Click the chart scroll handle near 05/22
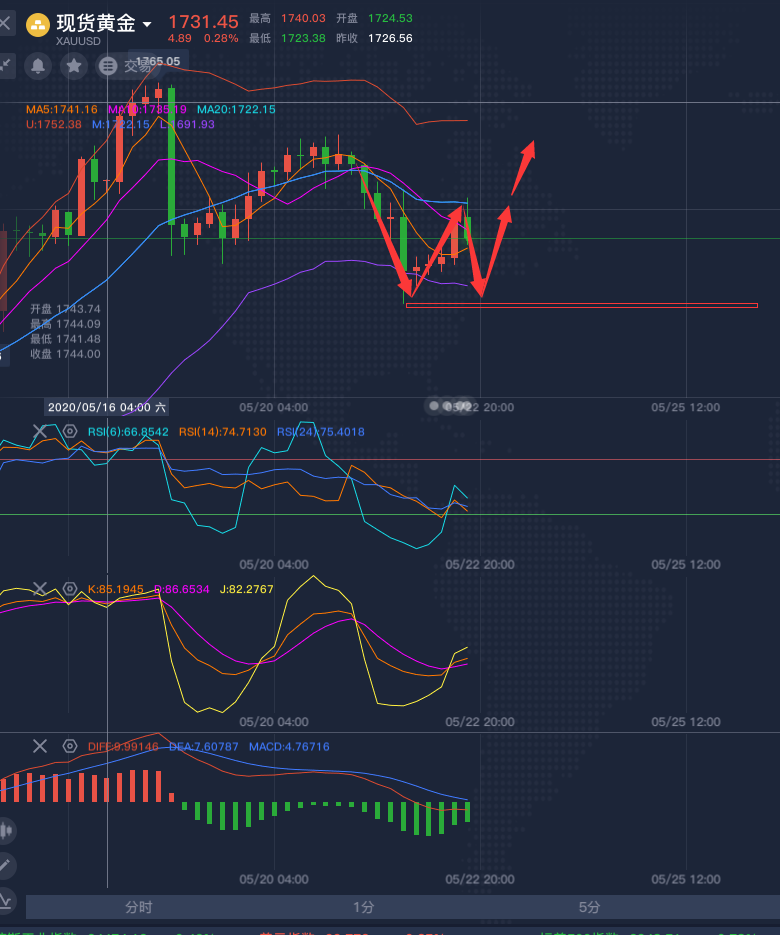780x935 pixels. coord(447,405)
